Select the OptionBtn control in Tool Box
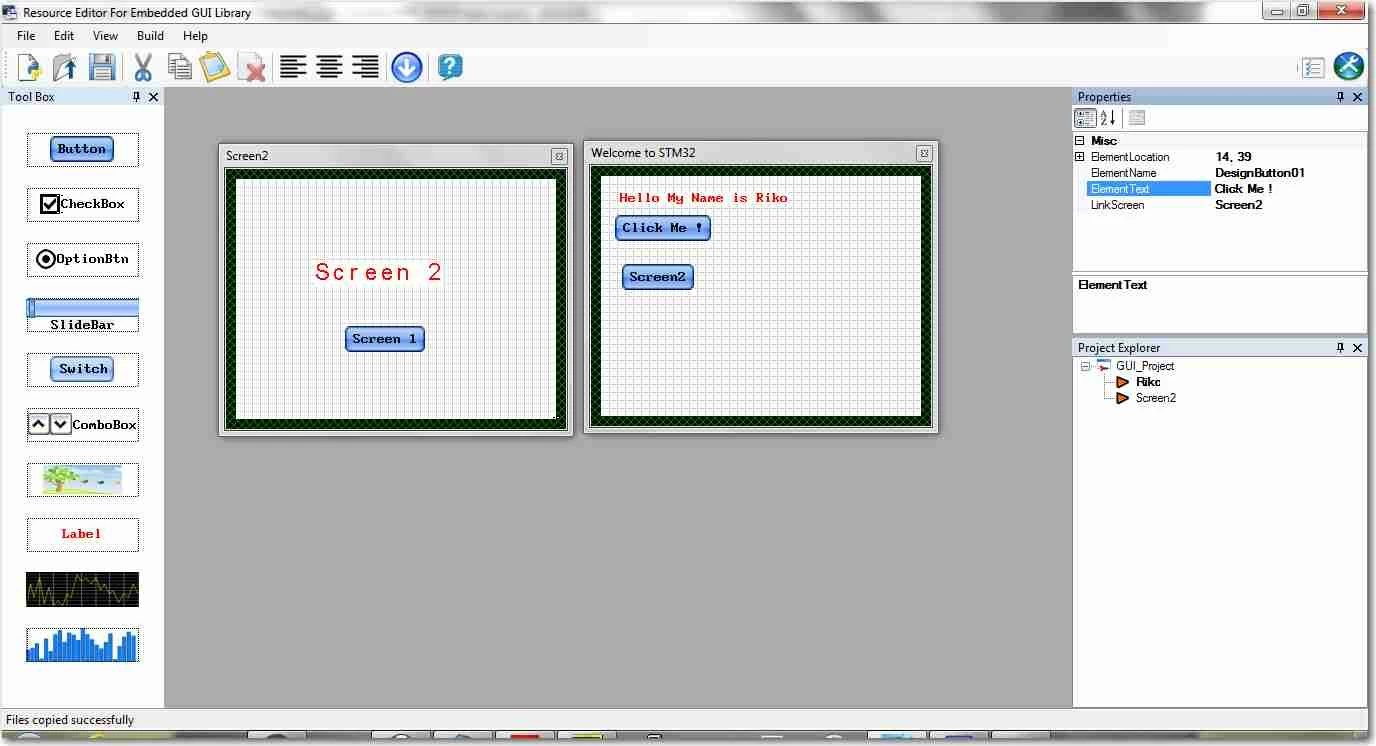 pos(82,259)
